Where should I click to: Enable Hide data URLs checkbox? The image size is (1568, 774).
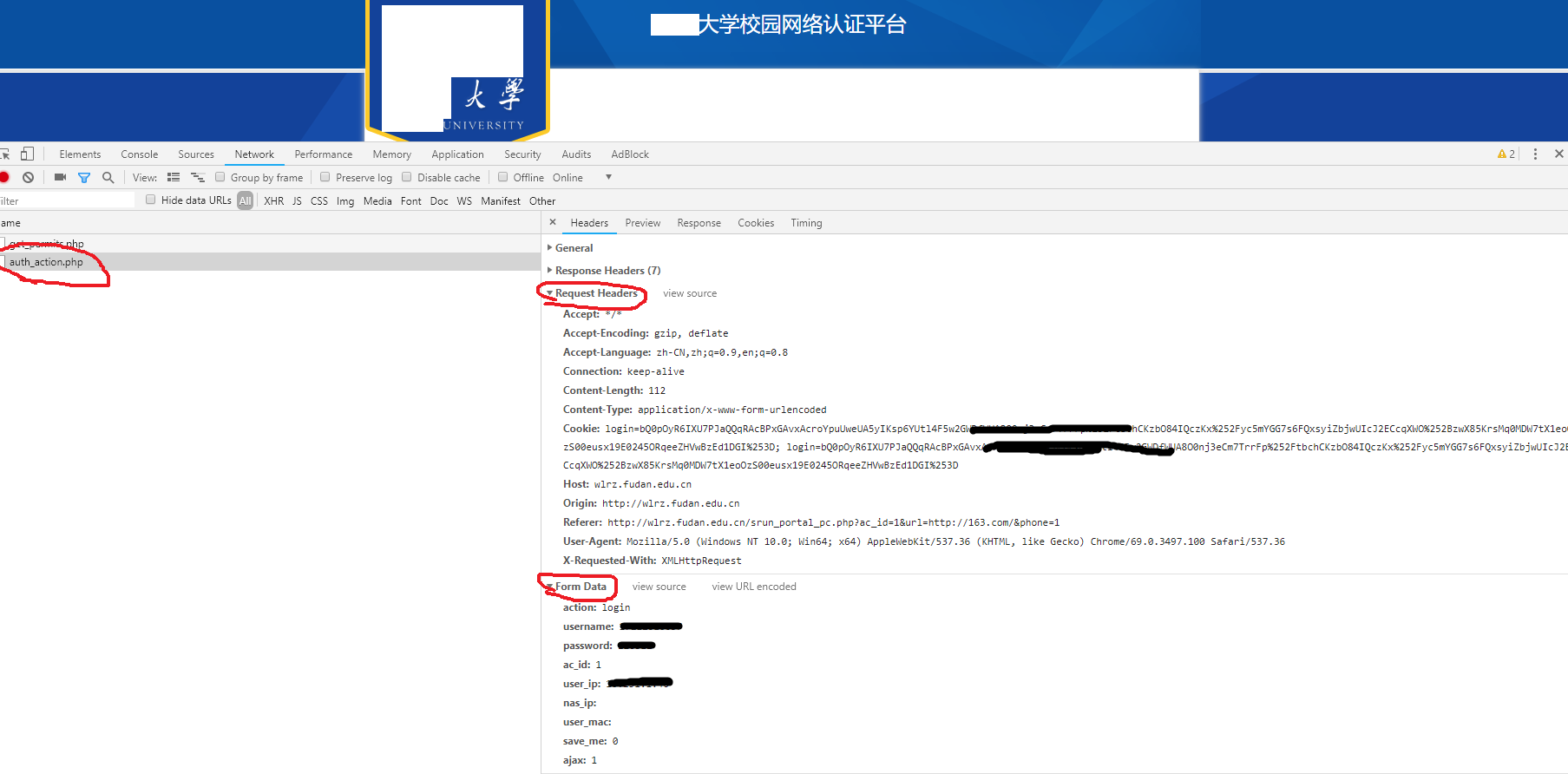(x=151, y=200)
